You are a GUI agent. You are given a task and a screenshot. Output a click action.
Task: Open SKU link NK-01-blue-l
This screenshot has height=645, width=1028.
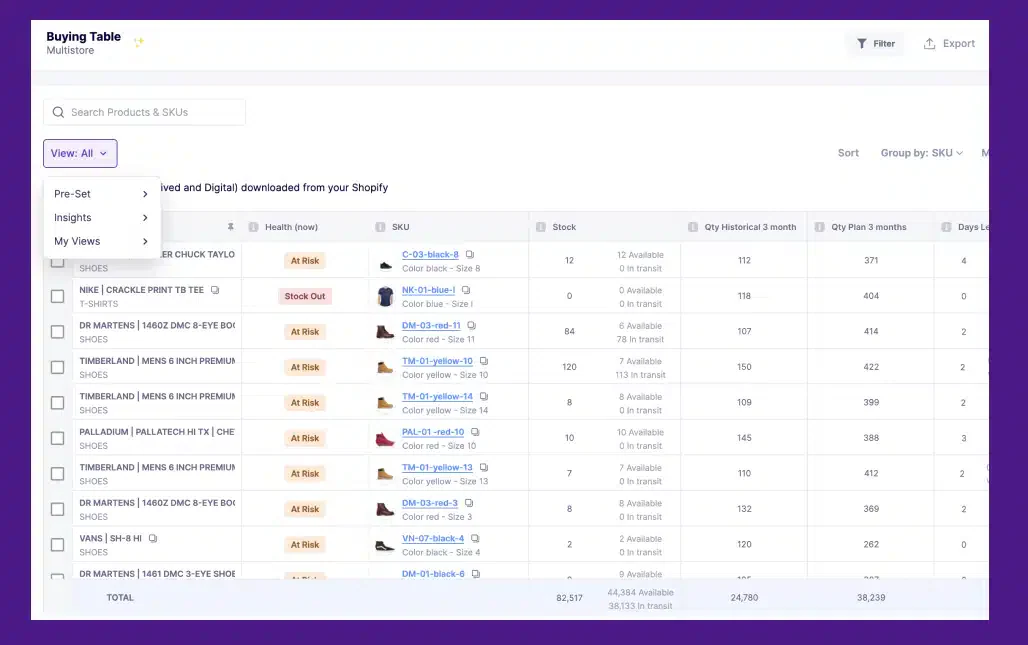tap(428, 290)
